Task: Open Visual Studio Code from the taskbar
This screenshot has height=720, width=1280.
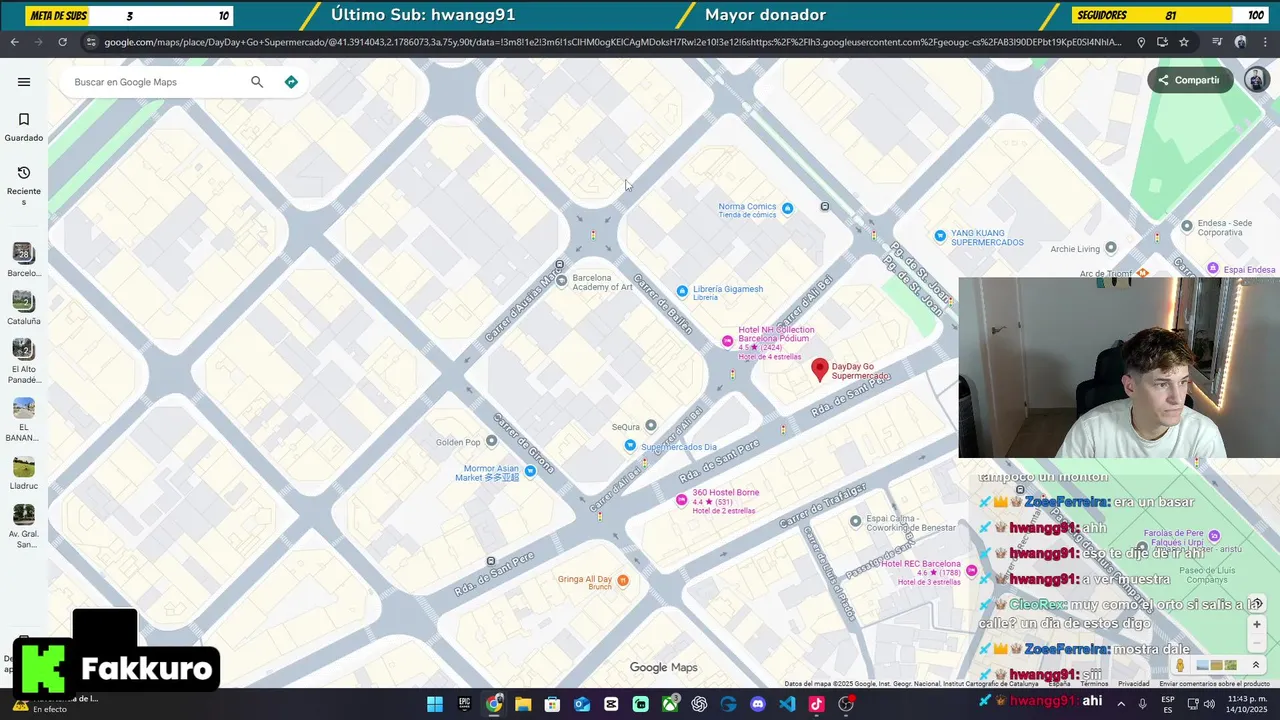Action: pos(787,704)
